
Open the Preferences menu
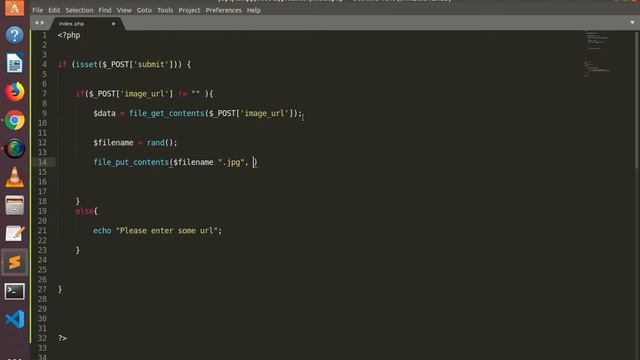[223, 10]
